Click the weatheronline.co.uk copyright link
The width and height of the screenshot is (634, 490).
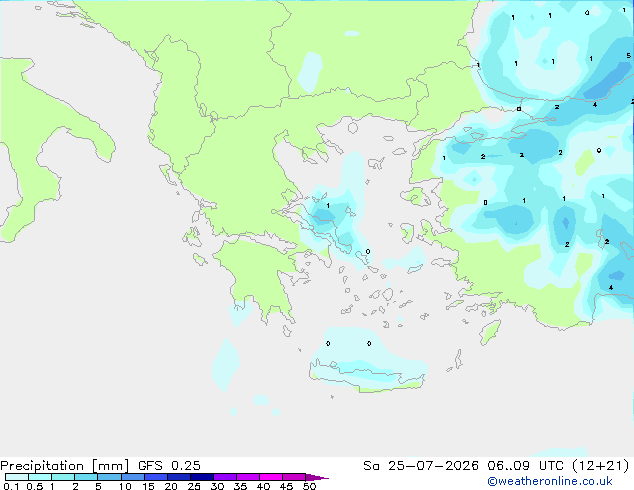tap(549, 481)
